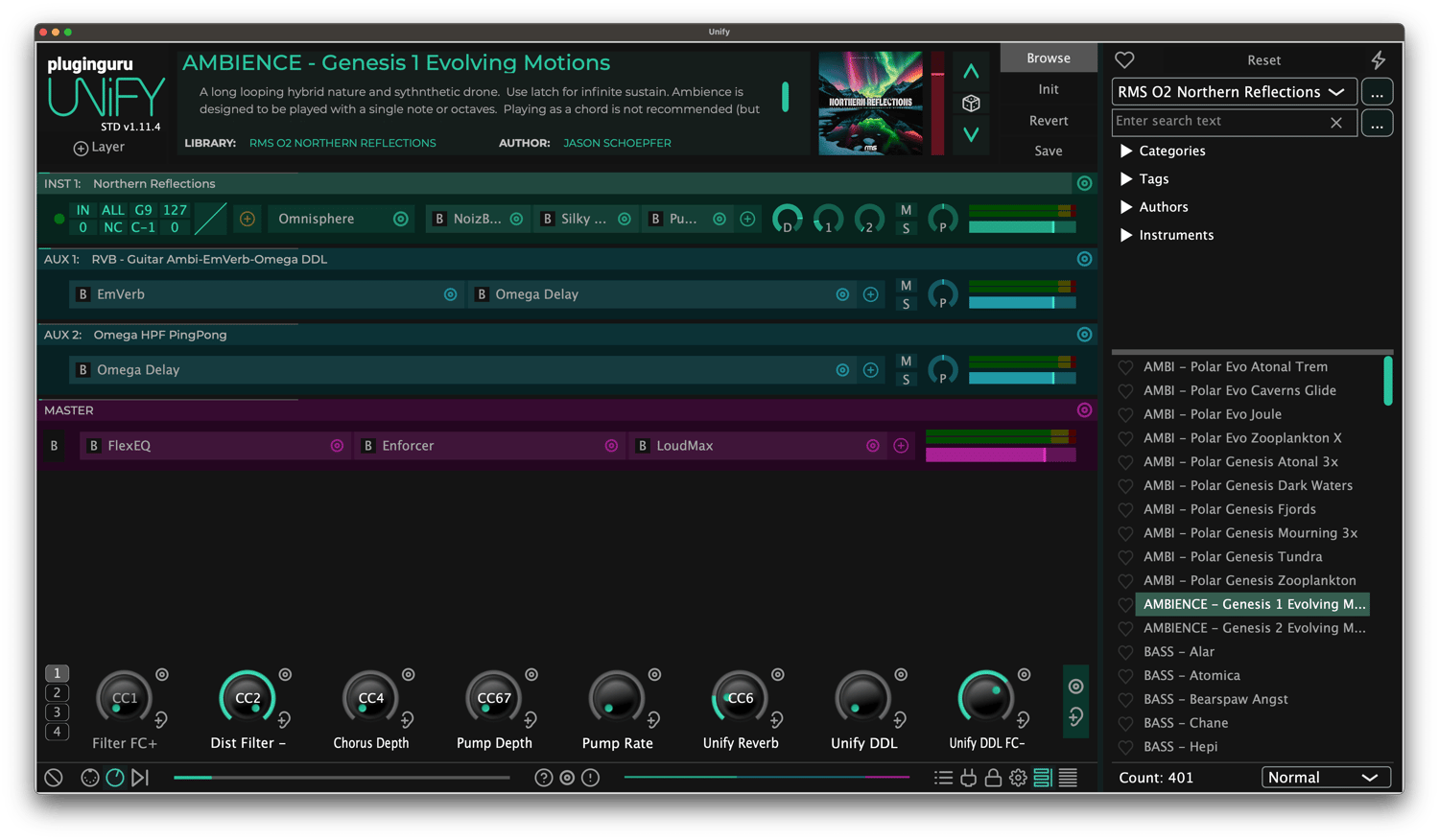
Task: Select the BASS – Atomica patch
Action: 1191,676
